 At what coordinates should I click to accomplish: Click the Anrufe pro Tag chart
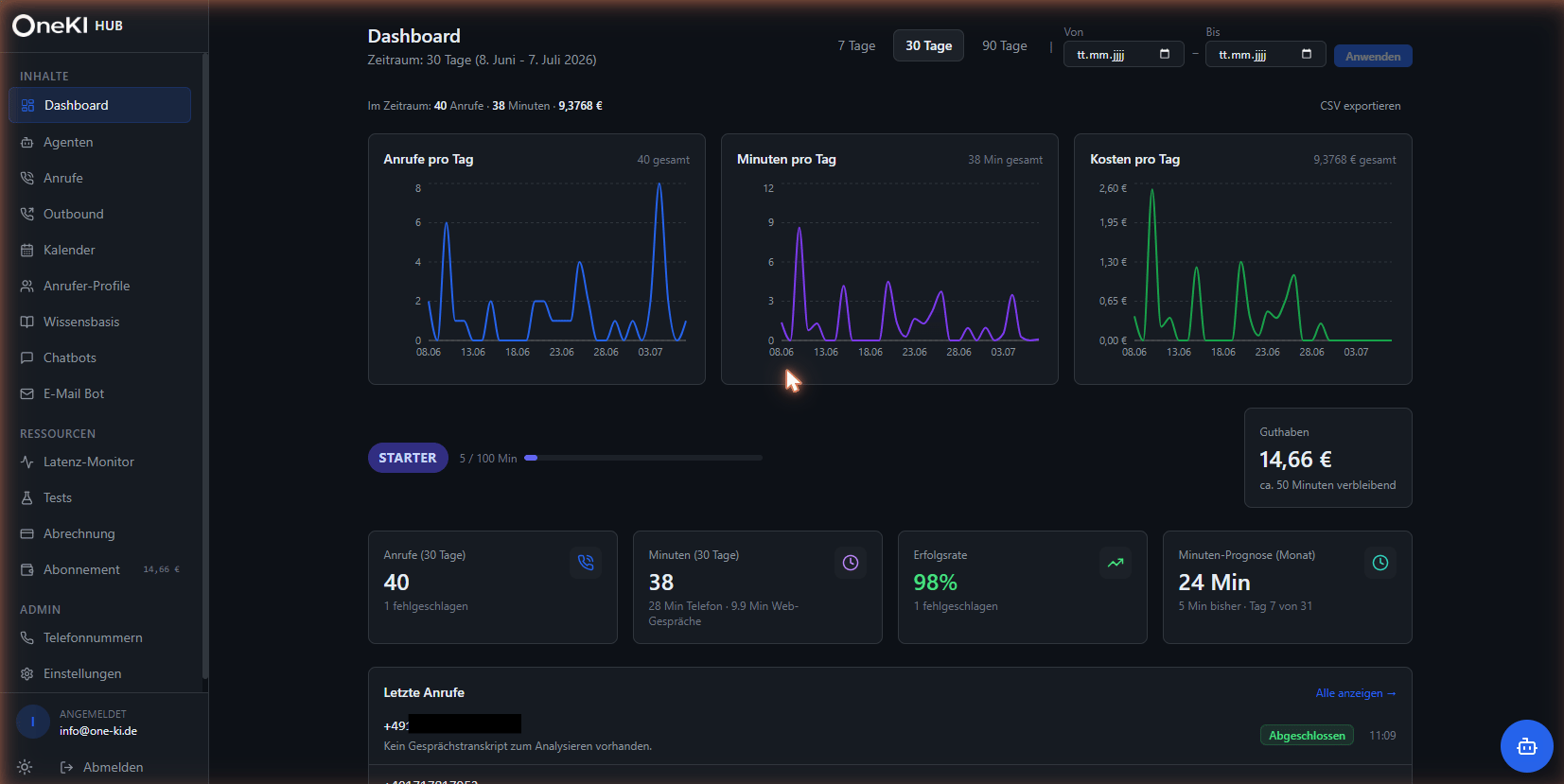click(x=536, y=259)
